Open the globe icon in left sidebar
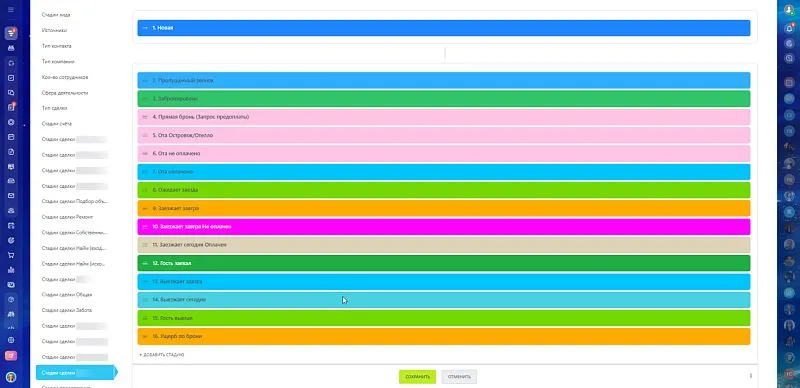 [x=11, y=340]
